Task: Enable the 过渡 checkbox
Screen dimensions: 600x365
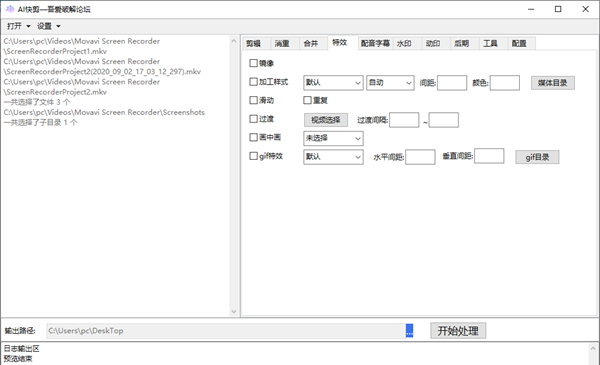Action: point(253,119)
